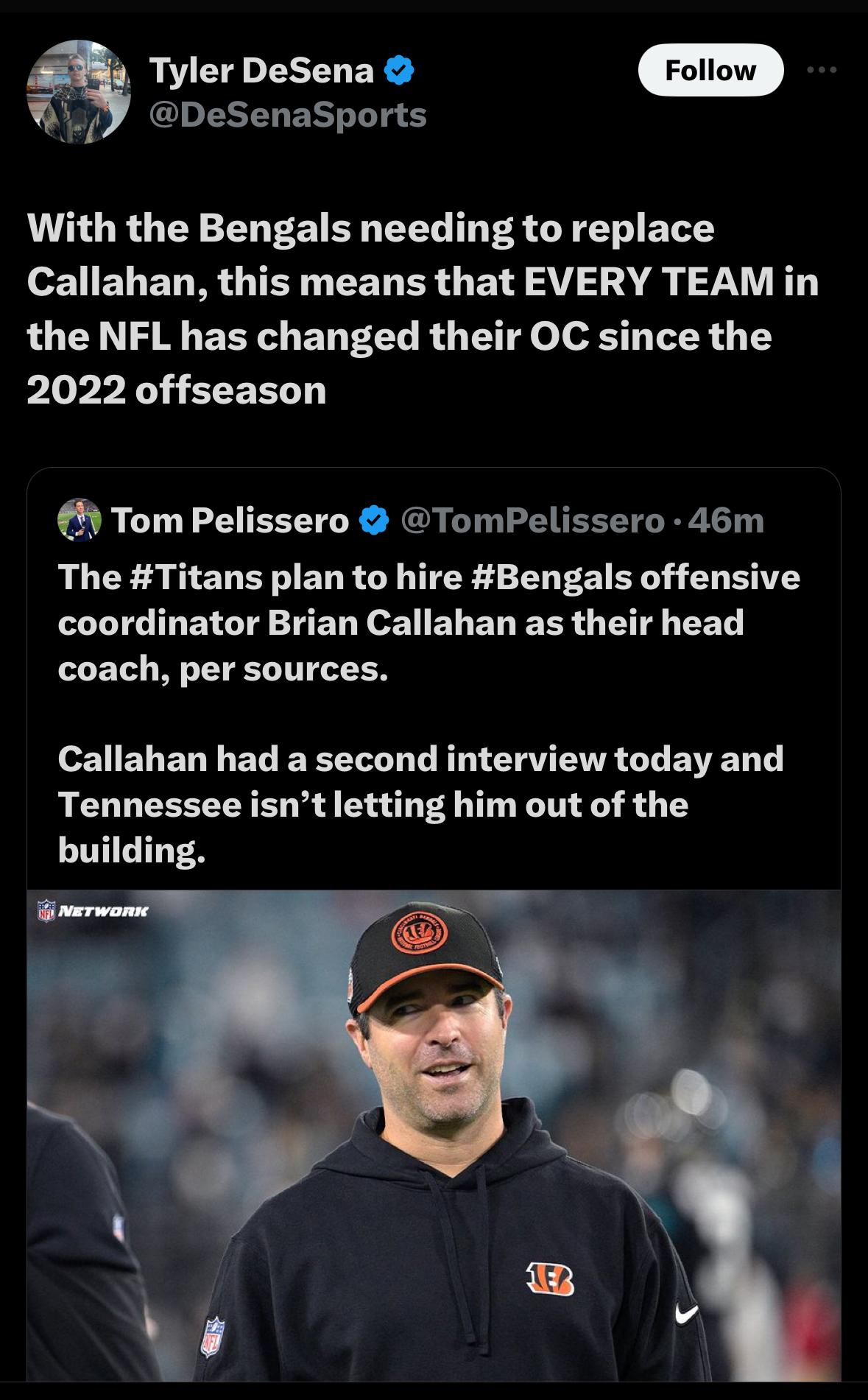Click the quoted text about Callahan's second interview

coord(420,804)
